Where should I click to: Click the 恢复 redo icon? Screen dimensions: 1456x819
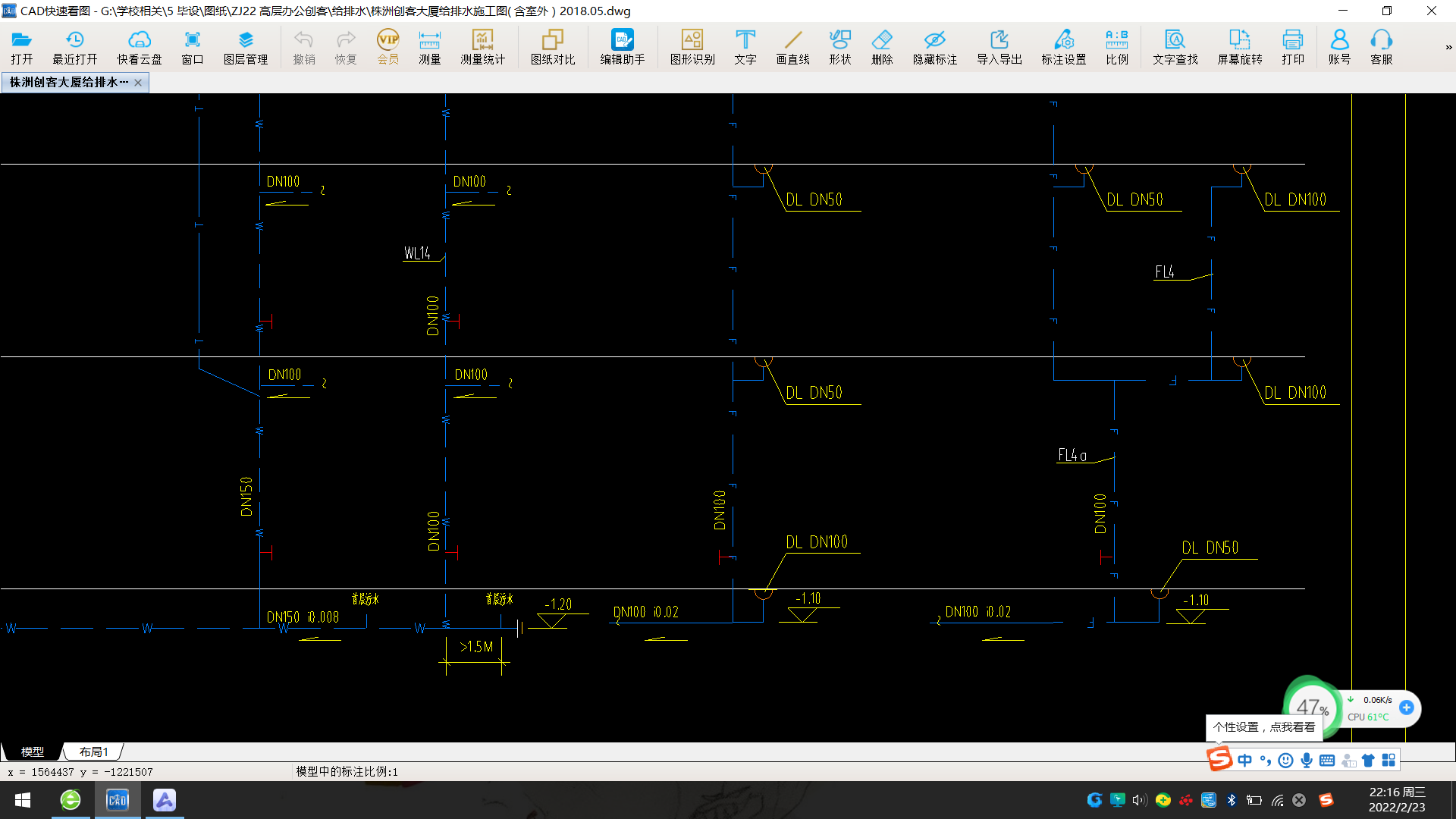click(346, 47)
